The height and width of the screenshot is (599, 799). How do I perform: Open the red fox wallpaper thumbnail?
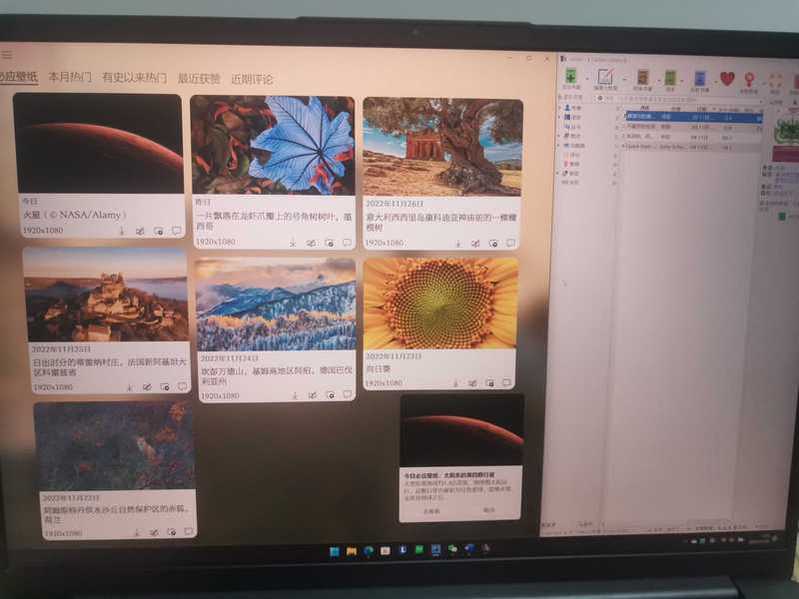pyautogui.click(x=115, y=446)
